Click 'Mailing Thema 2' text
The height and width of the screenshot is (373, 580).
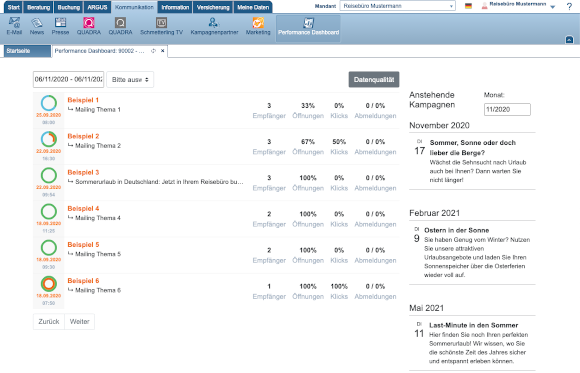pyautogui.click(x=98, y=146)
